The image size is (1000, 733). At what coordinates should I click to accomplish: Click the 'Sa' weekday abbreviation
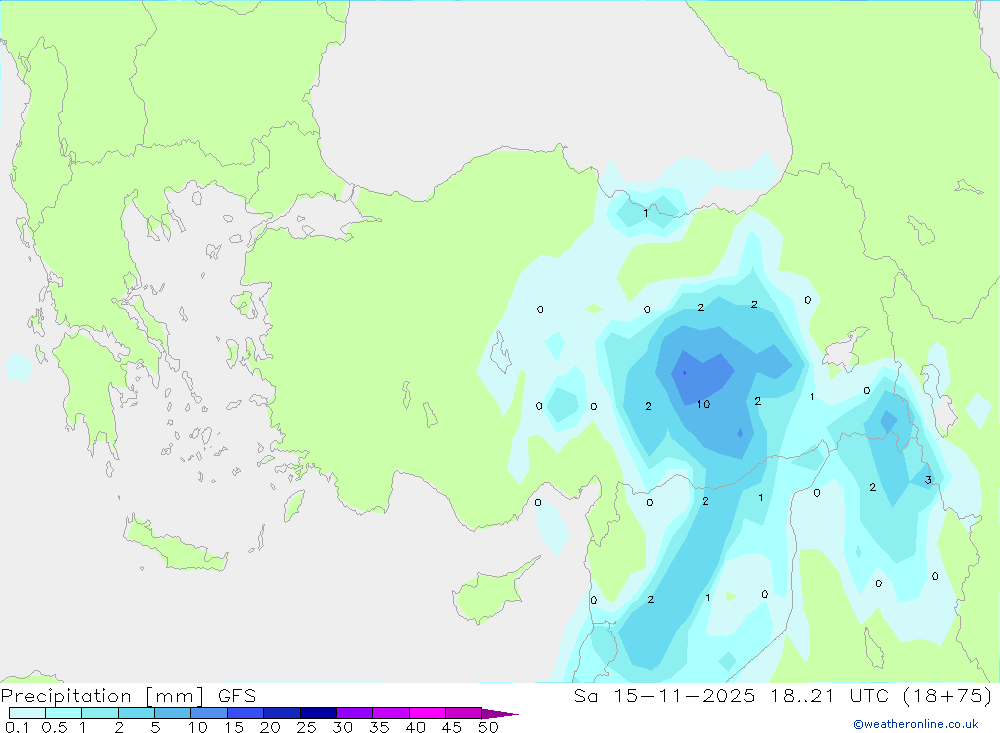585,695
